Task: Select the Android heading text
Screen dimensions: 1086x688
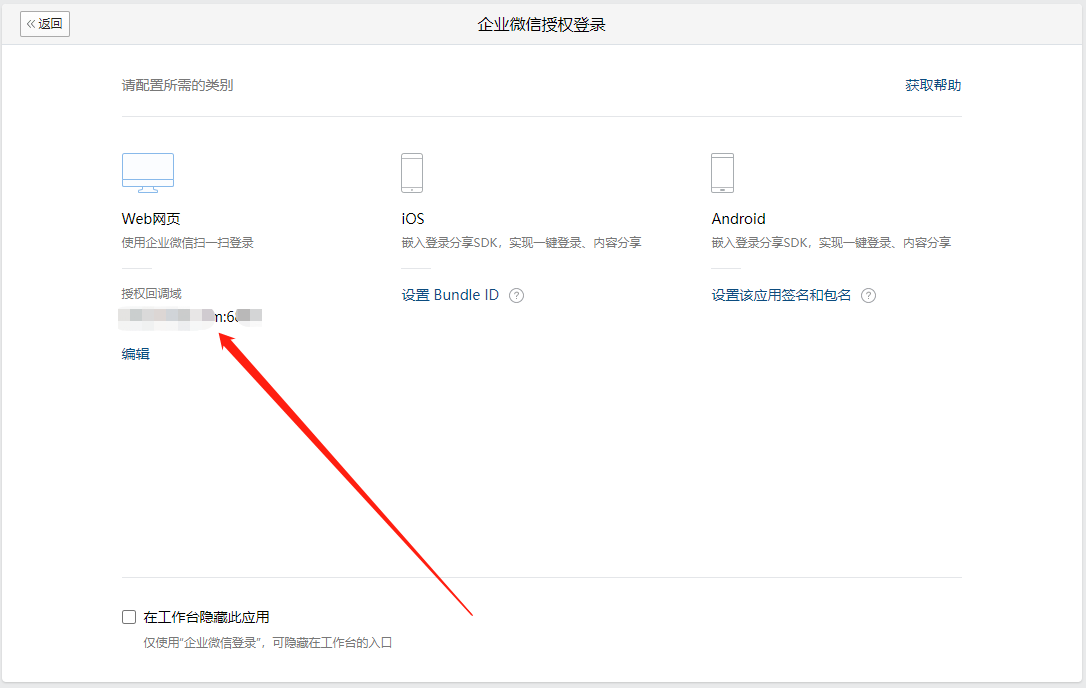Action: (x=738, y=219)
